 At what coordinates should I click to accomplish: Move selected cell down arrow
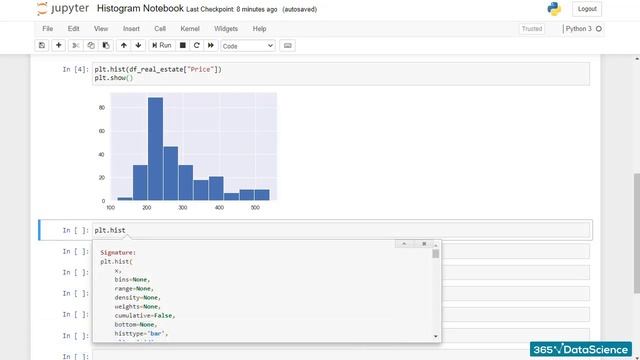coord(138,45)
